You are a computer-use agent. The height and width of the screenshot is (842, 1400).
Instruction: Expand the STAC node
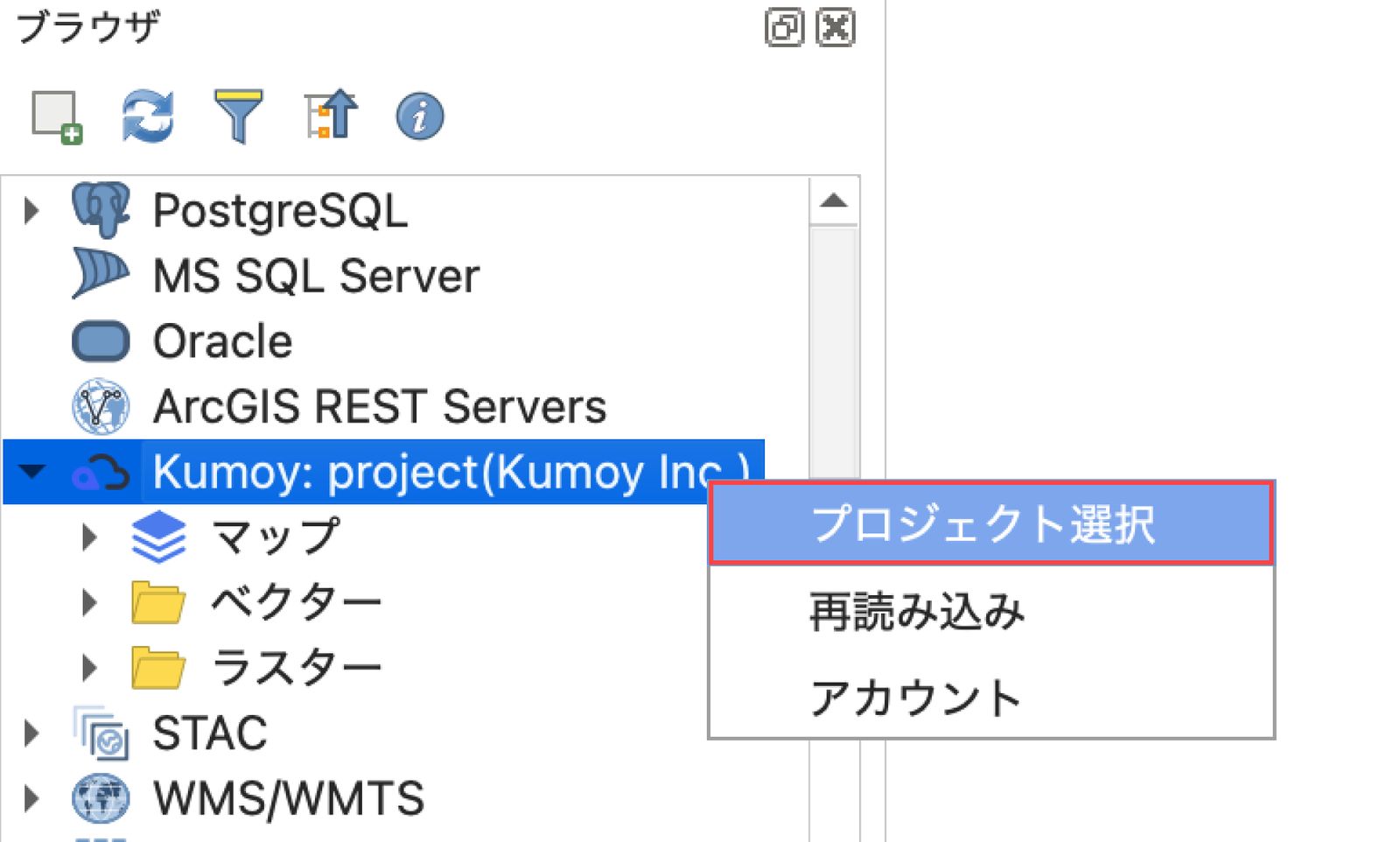tap(32, 733)
